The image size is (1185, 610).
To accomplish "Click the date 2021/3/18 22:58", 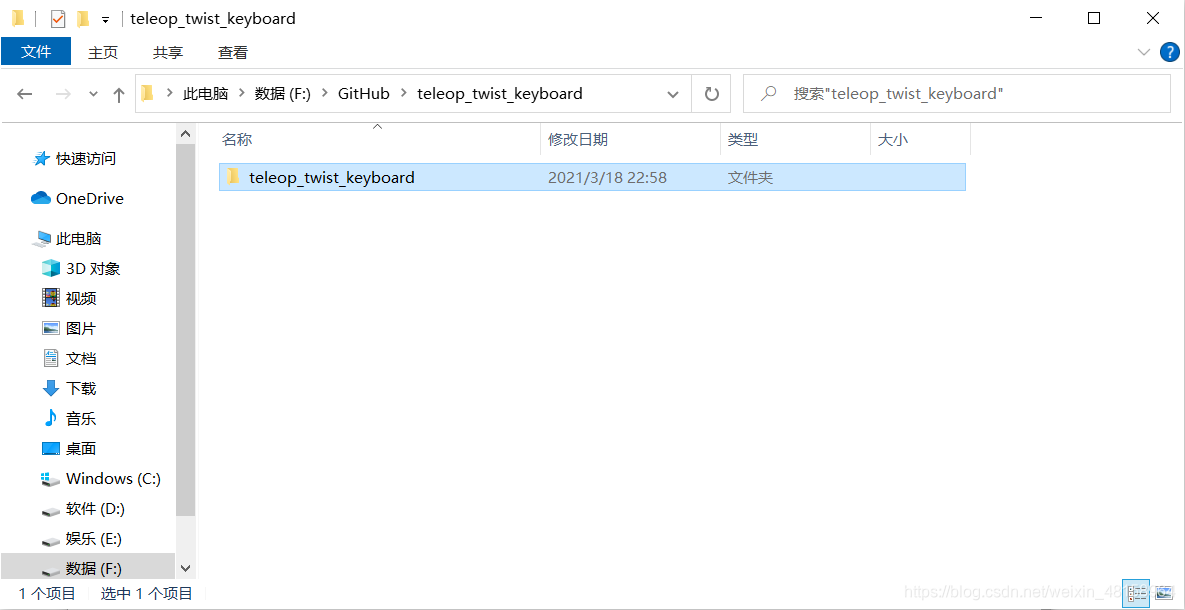I will [607, 178].
